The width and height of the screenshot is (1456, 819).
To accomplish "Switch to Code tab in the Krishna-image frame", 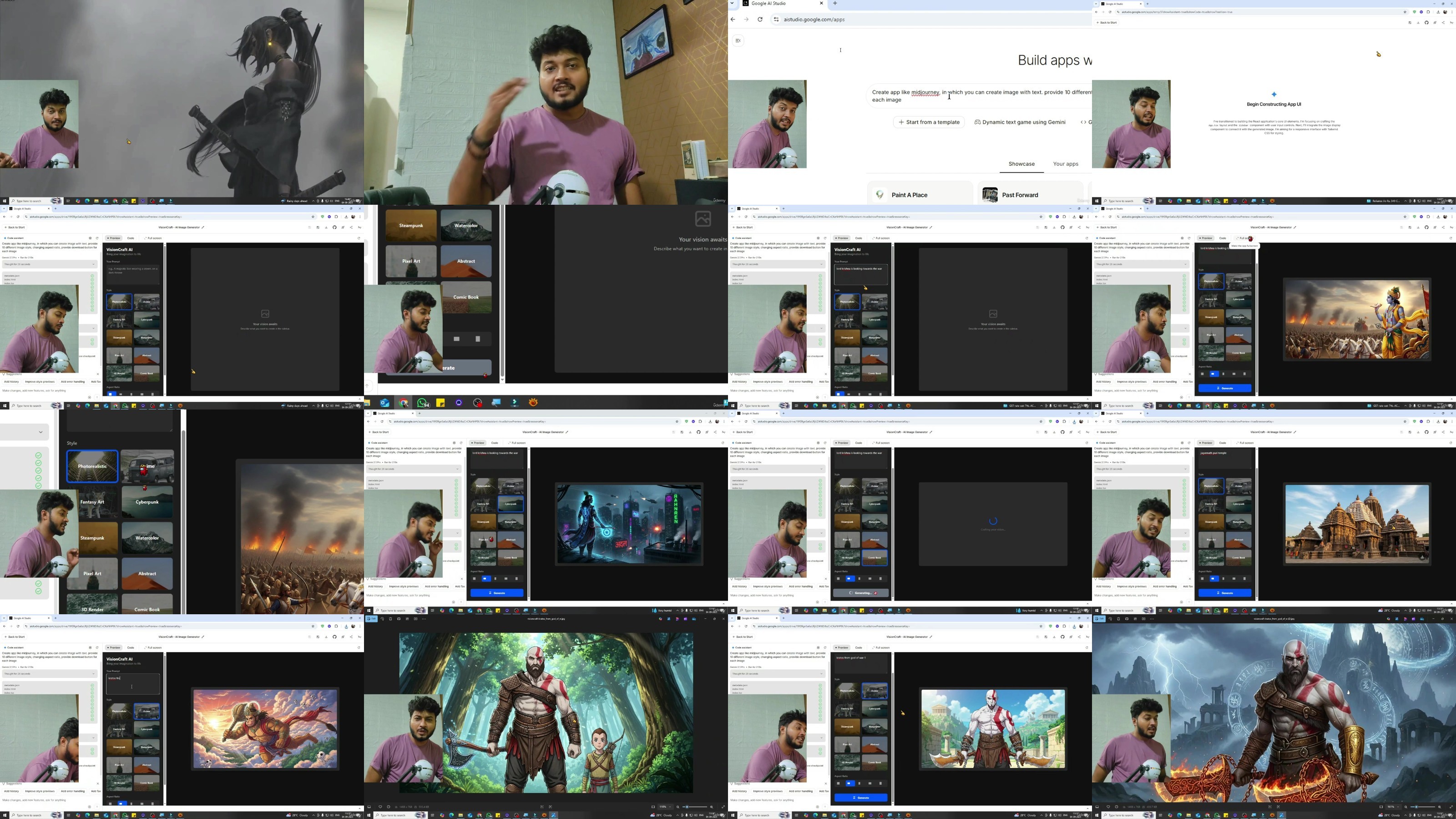I will [1223, 238].
